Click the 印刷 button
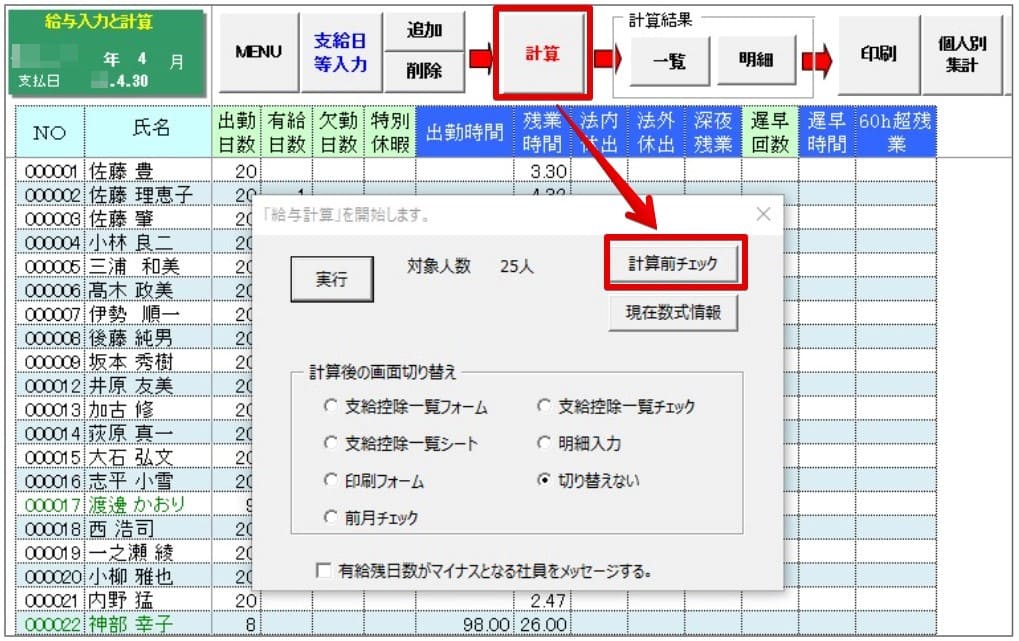The width and height of the screenshot is (1019, 641). [x=879, y=54]
